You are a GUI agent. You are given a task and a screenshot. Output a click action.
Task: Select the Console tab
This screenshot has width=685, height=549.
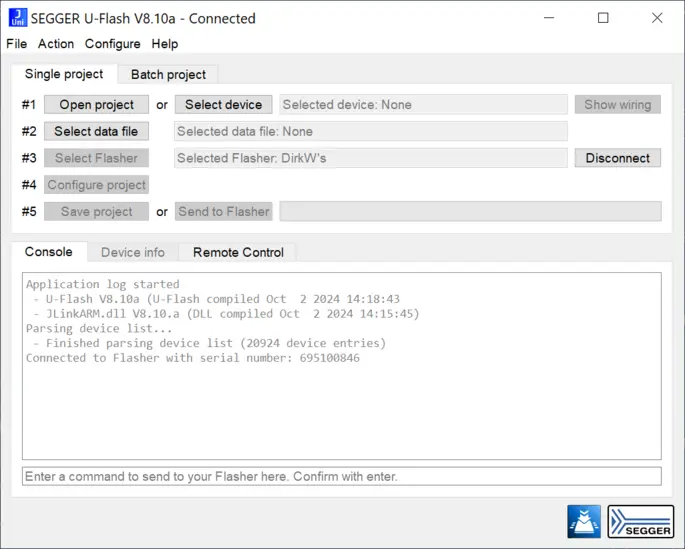pyautogui.click(x=48, y=252)
